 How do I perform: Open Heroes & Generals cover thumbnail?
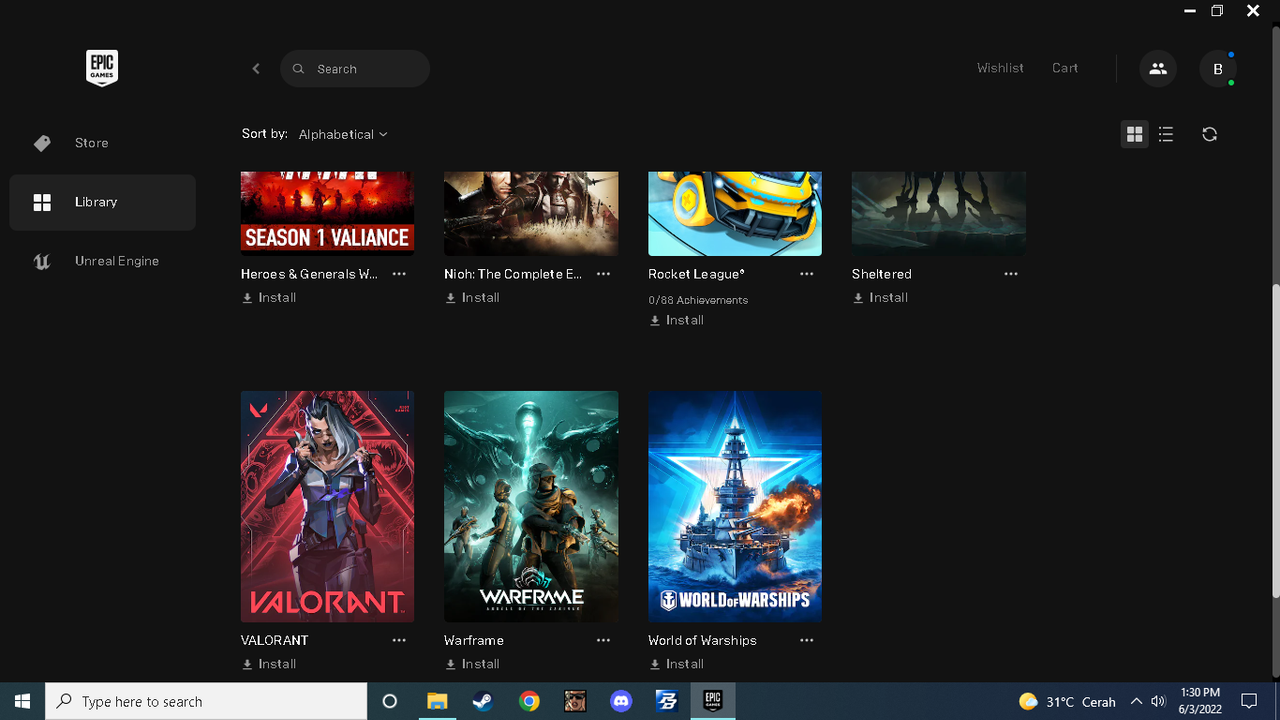coord(327,213)
